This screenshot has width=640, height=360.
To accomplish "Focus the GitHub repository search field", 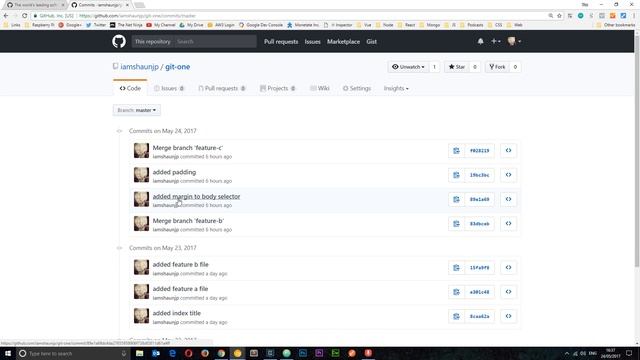I will pyautogui.click(x=215, y=42).
